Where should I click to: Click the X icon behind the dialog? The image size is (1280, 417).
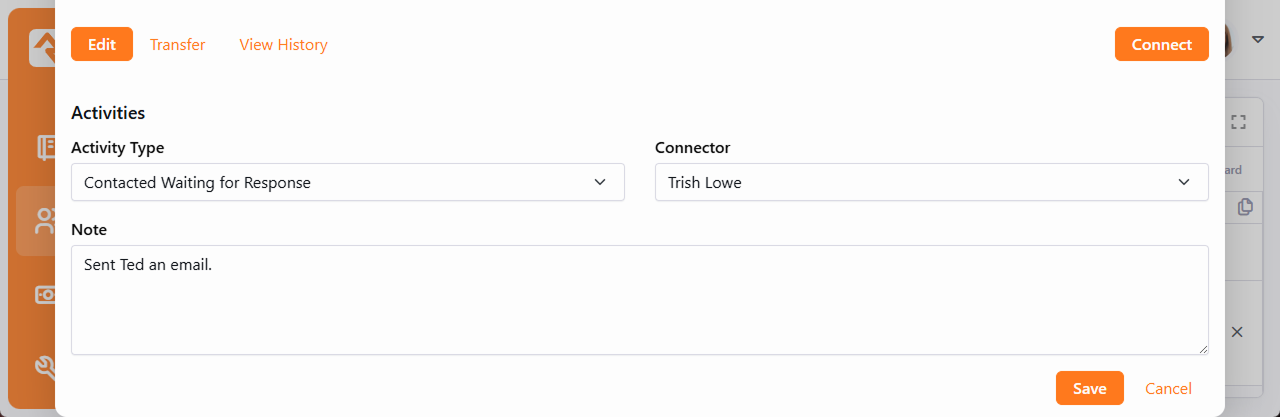pyautogui.click(x=1237, y=332)
